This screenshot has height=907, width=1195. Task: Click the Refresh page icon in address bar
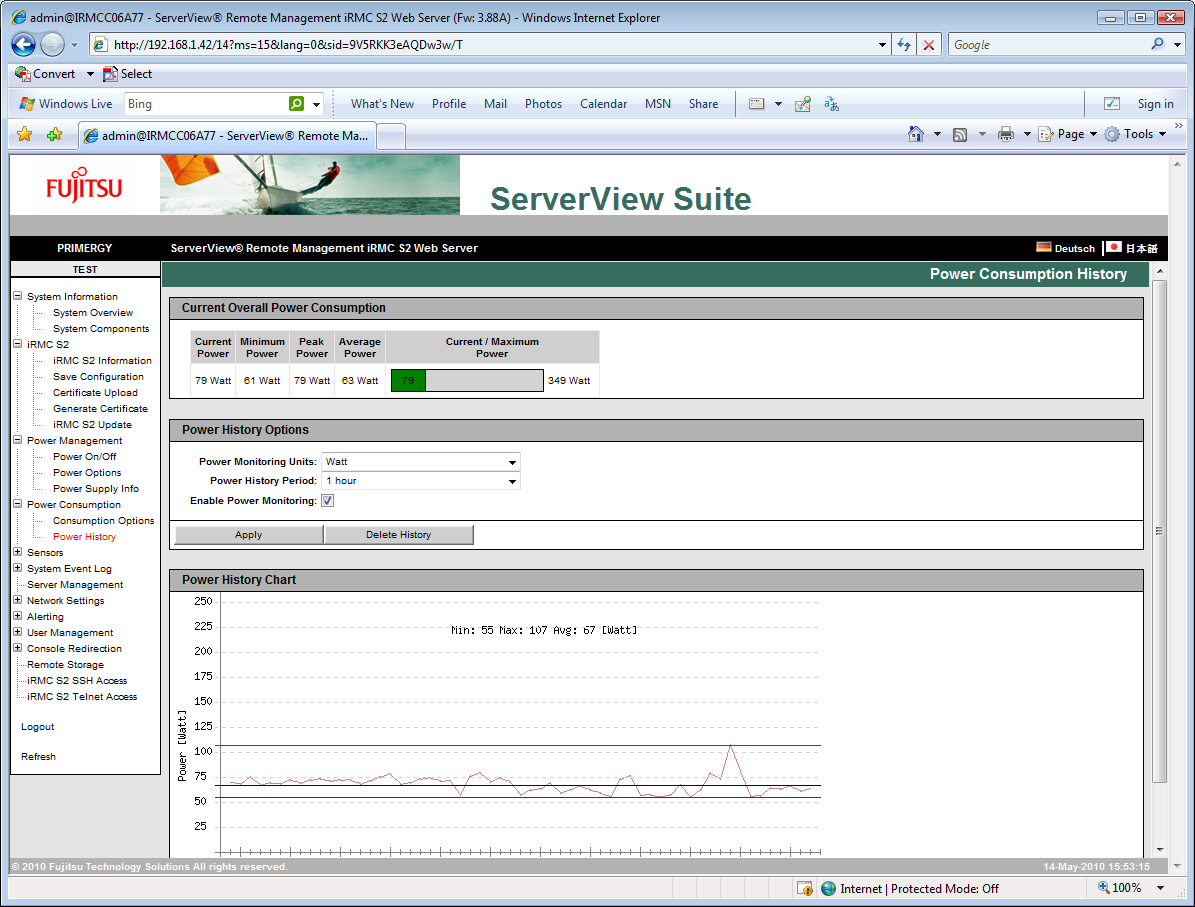pos(904,45)
